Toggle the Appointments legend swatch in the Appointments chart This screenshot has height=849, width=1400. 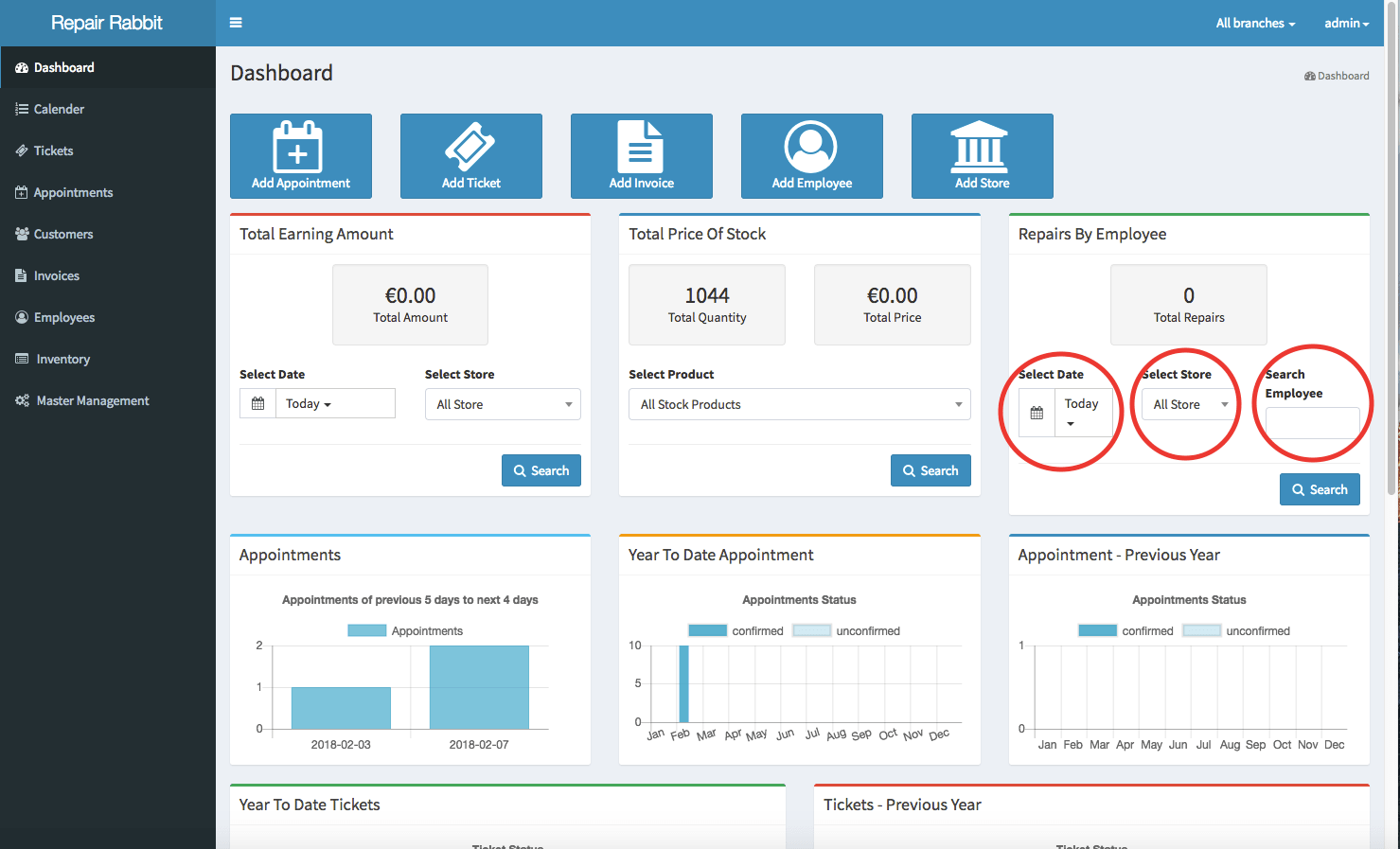(x=367, y=630)
